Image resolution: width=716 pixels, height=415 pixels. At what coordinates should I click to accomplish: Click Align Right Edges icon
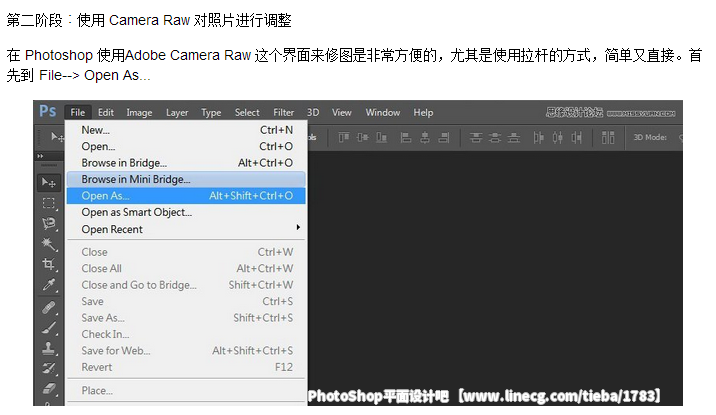pyautogui.click(x=443, y=137)
